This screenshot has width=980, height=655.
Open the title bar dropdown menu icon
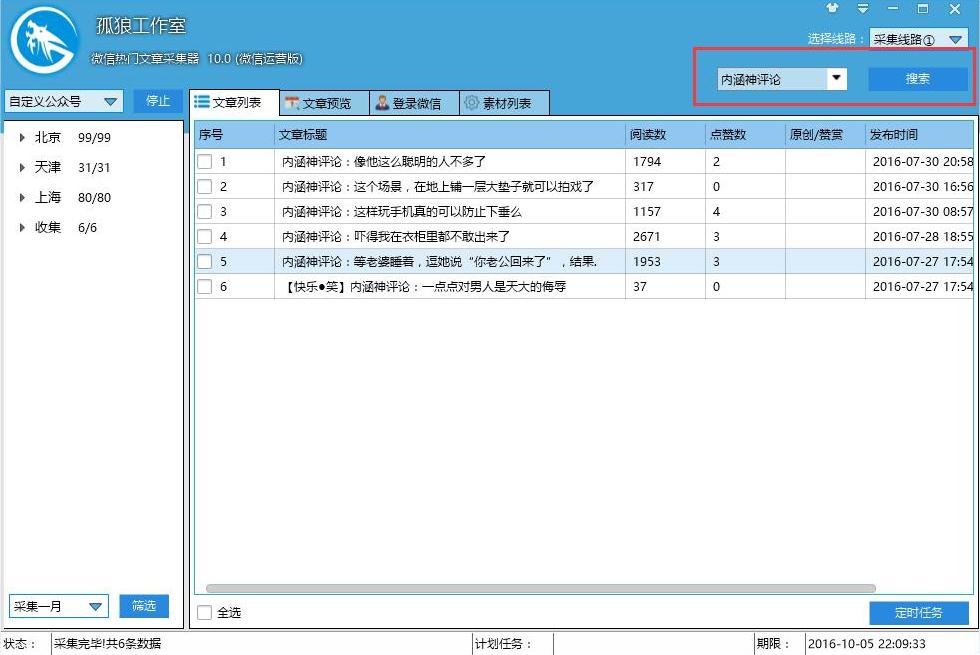click(862, 8)
